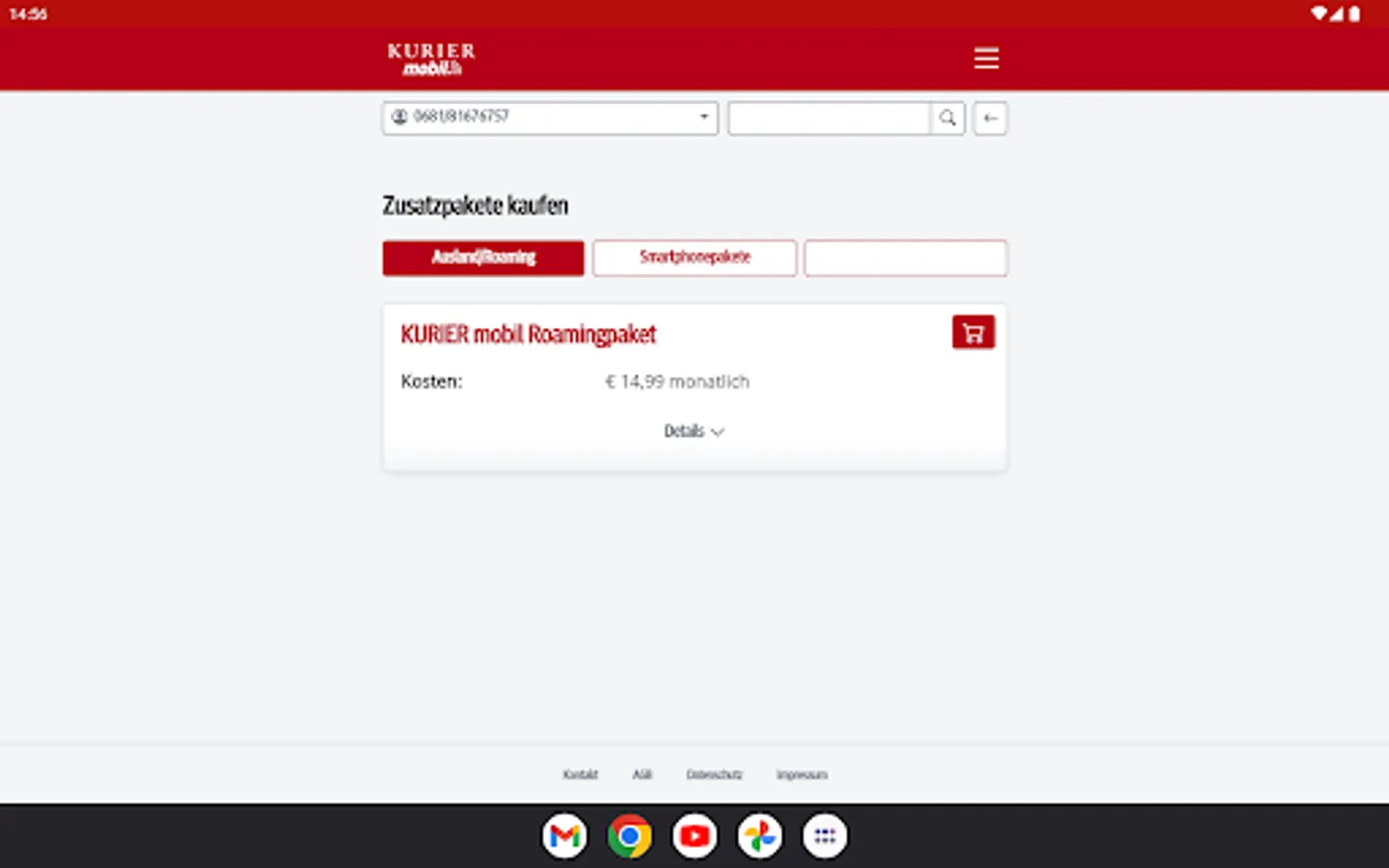
Task: Open the Impressum footer link
Action: click(802, 774)
